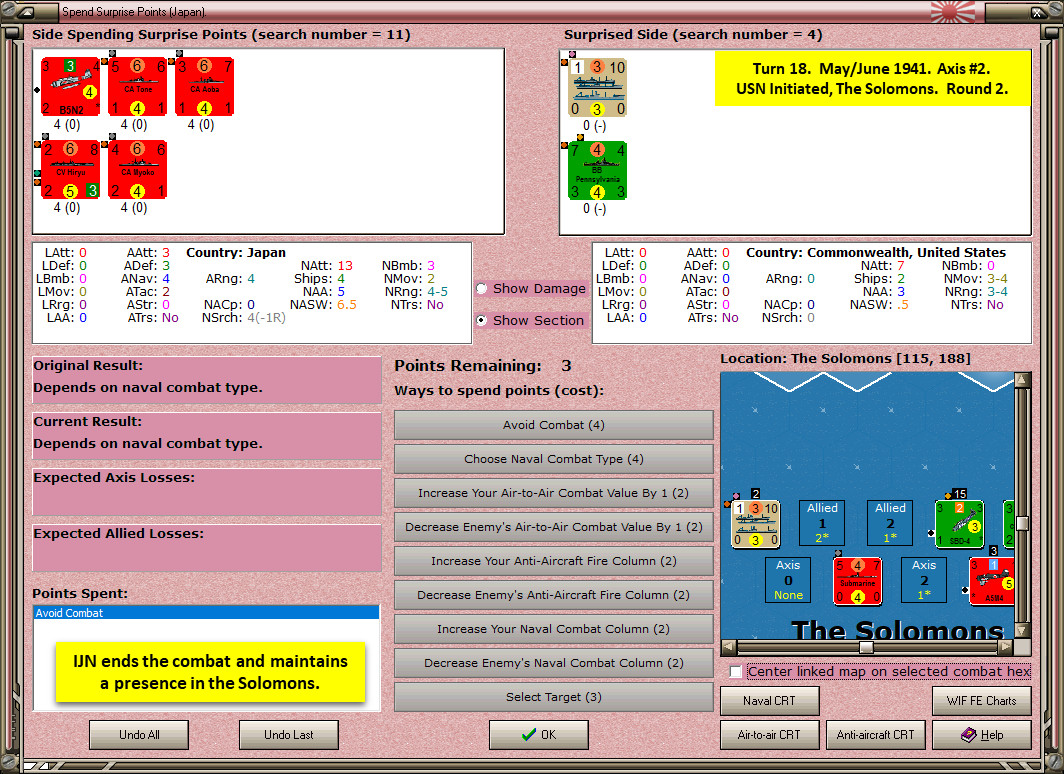Select the Show Damage radio option

[x=482, y=288]
